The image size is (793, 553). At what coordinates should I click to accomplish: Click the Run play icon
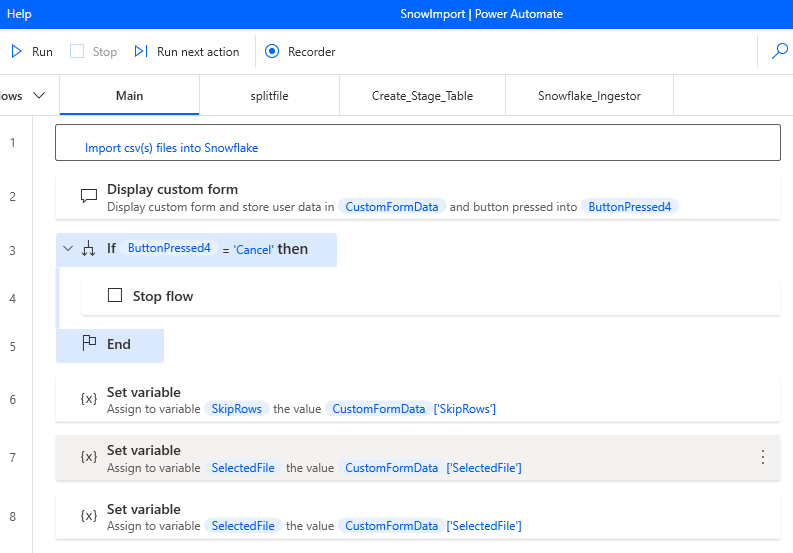(16, 52)
